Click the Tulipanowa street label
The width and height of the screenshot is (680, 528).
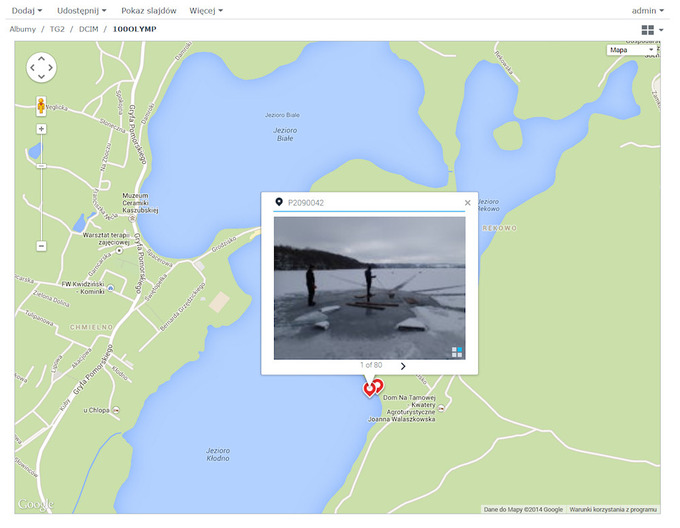coord(39,318)
